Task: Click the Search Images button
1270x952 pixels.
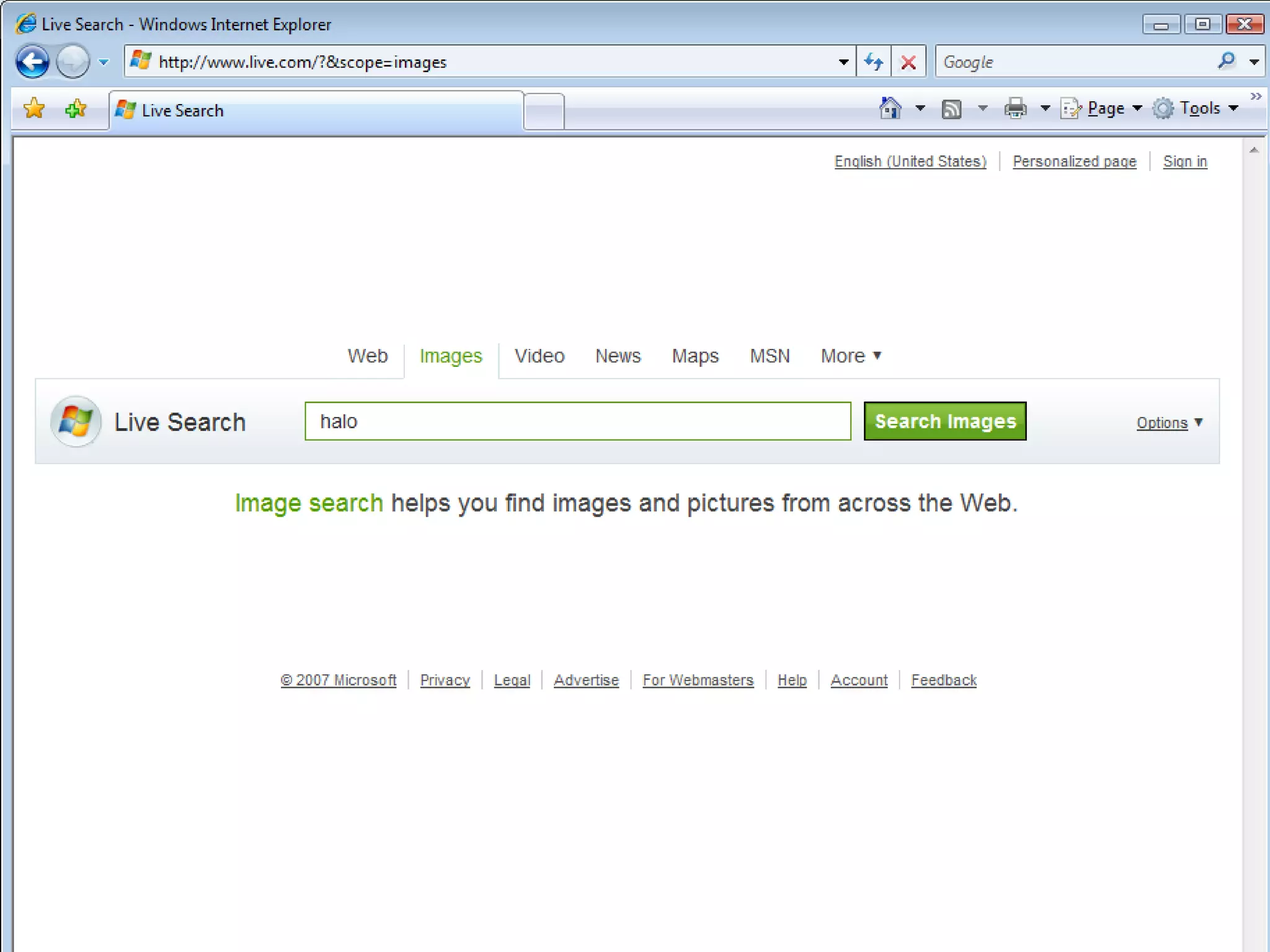Action: click(945, 421)
